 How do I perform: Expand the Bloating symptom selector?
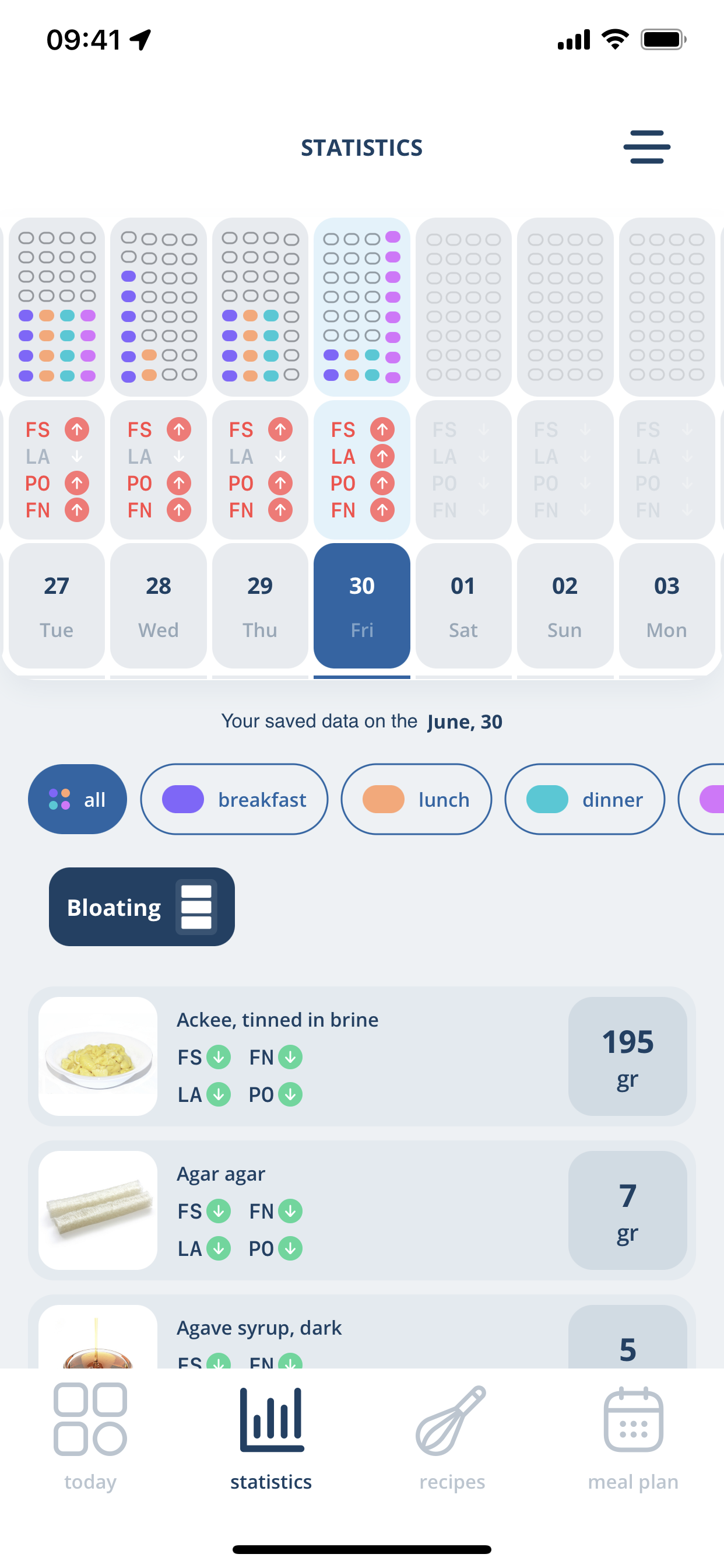pyautogui.click(x=142, y=907)
